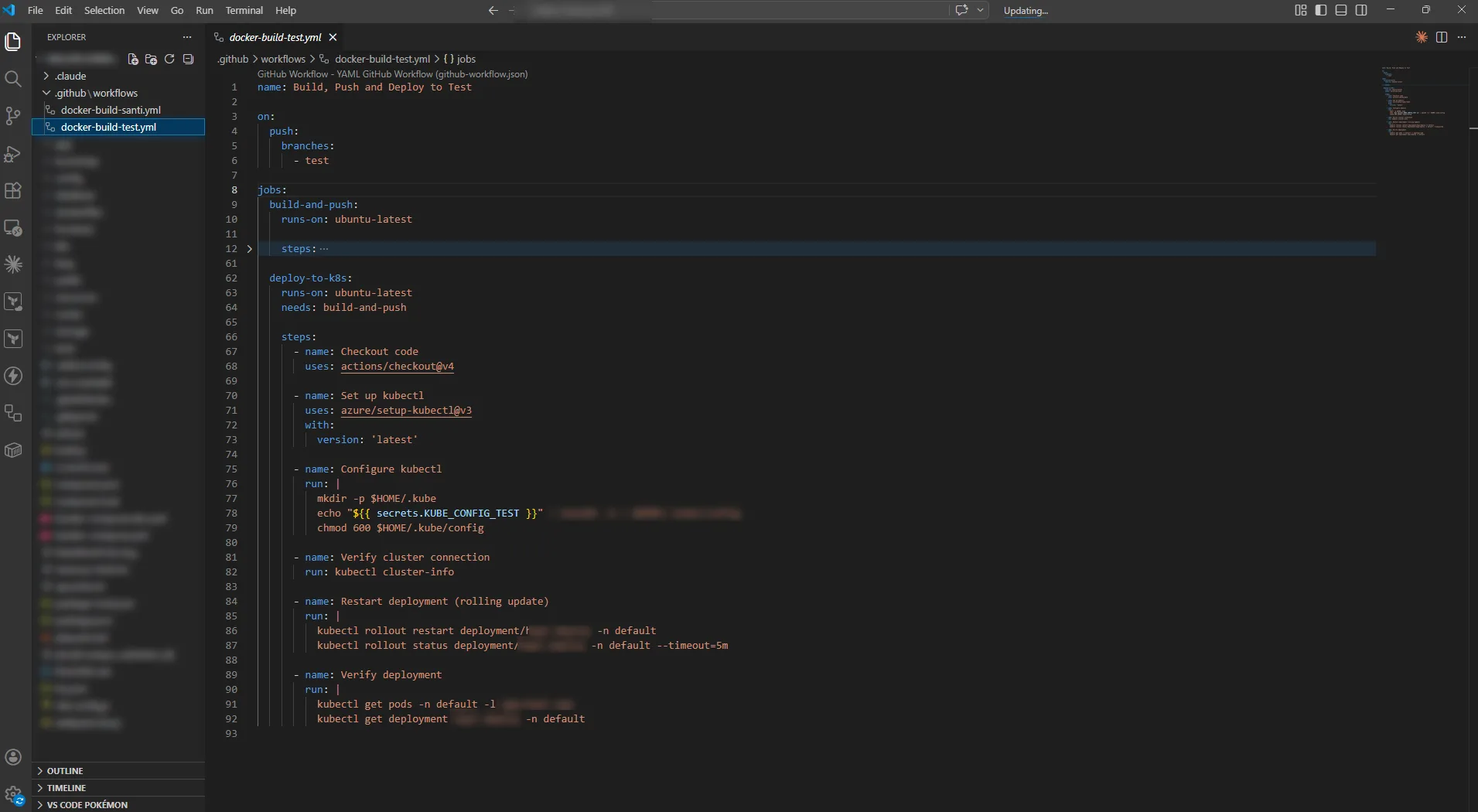The height and width of the screenshot is (812, 1478).
Task: Toggle the bottom panel
Action: pyautogui.click(x=1341, y=10)
